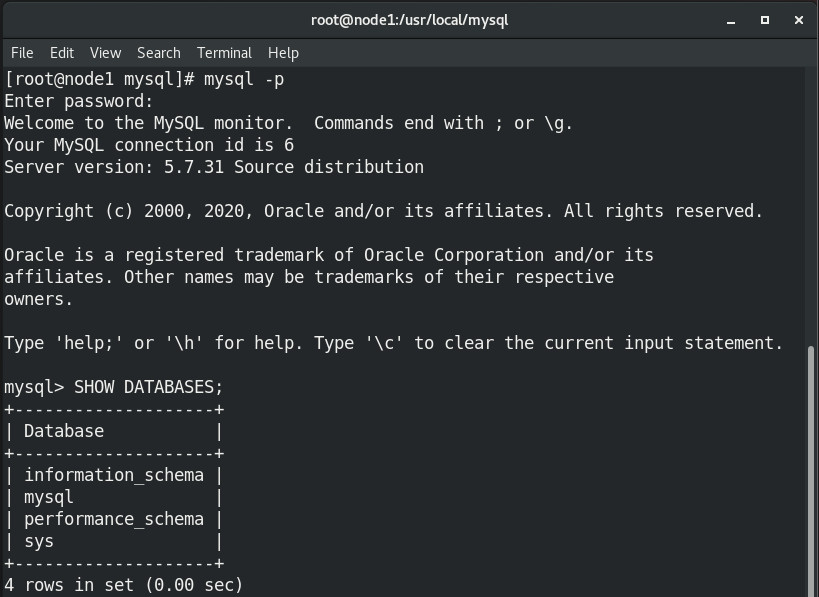Click 'Welcome to the MySQL monitor' line
The height and width of the screenshot is (597, 819).
[x=289, y=123]
